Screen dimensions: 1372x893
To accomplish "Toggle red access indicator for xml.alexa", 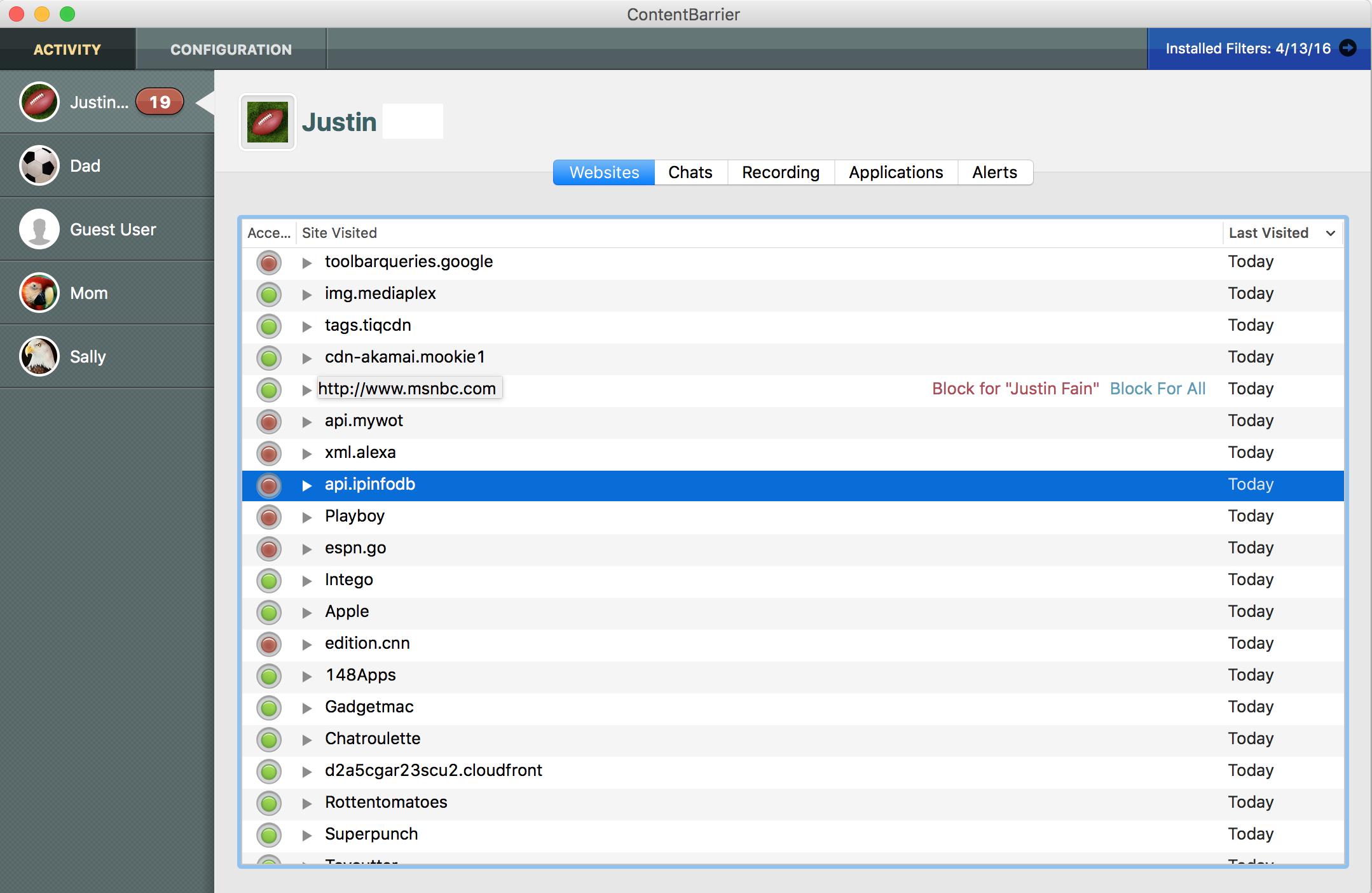I will click(269, 453).
